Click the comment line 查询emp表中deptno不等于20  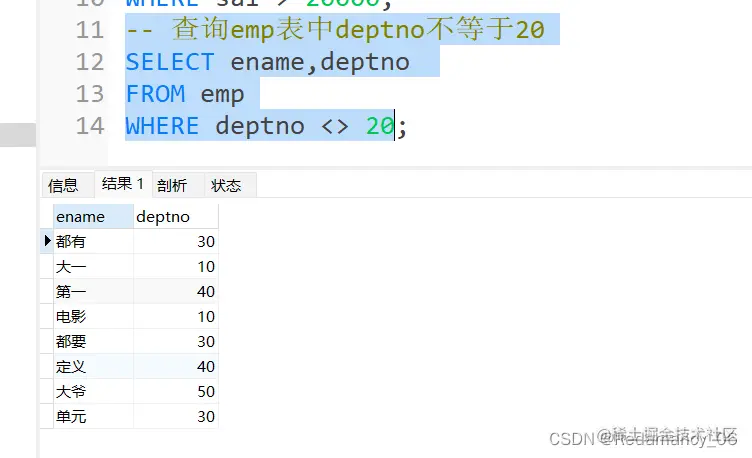[x=335, y=29]
